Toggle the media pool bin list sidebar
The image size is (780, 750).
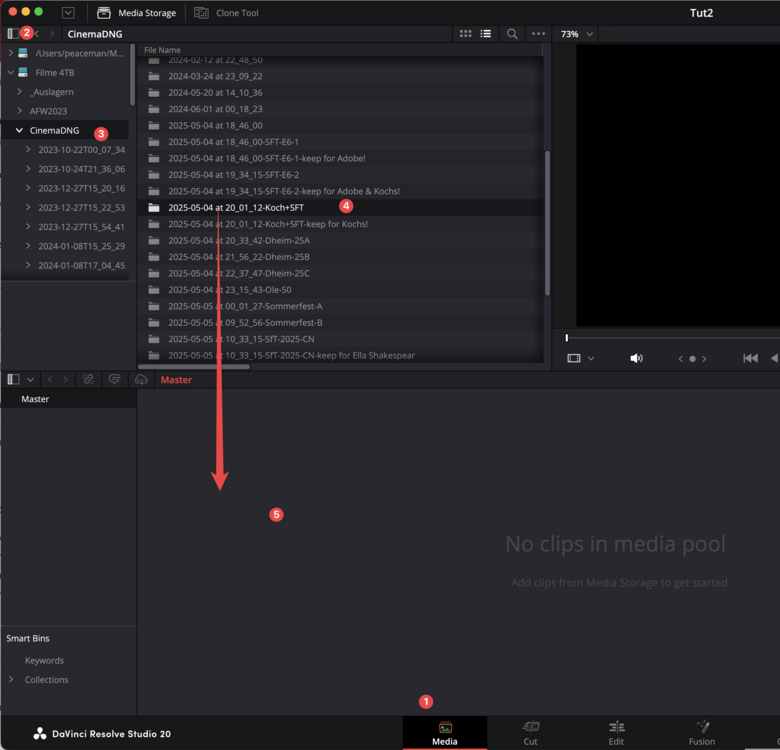(14, 380)
